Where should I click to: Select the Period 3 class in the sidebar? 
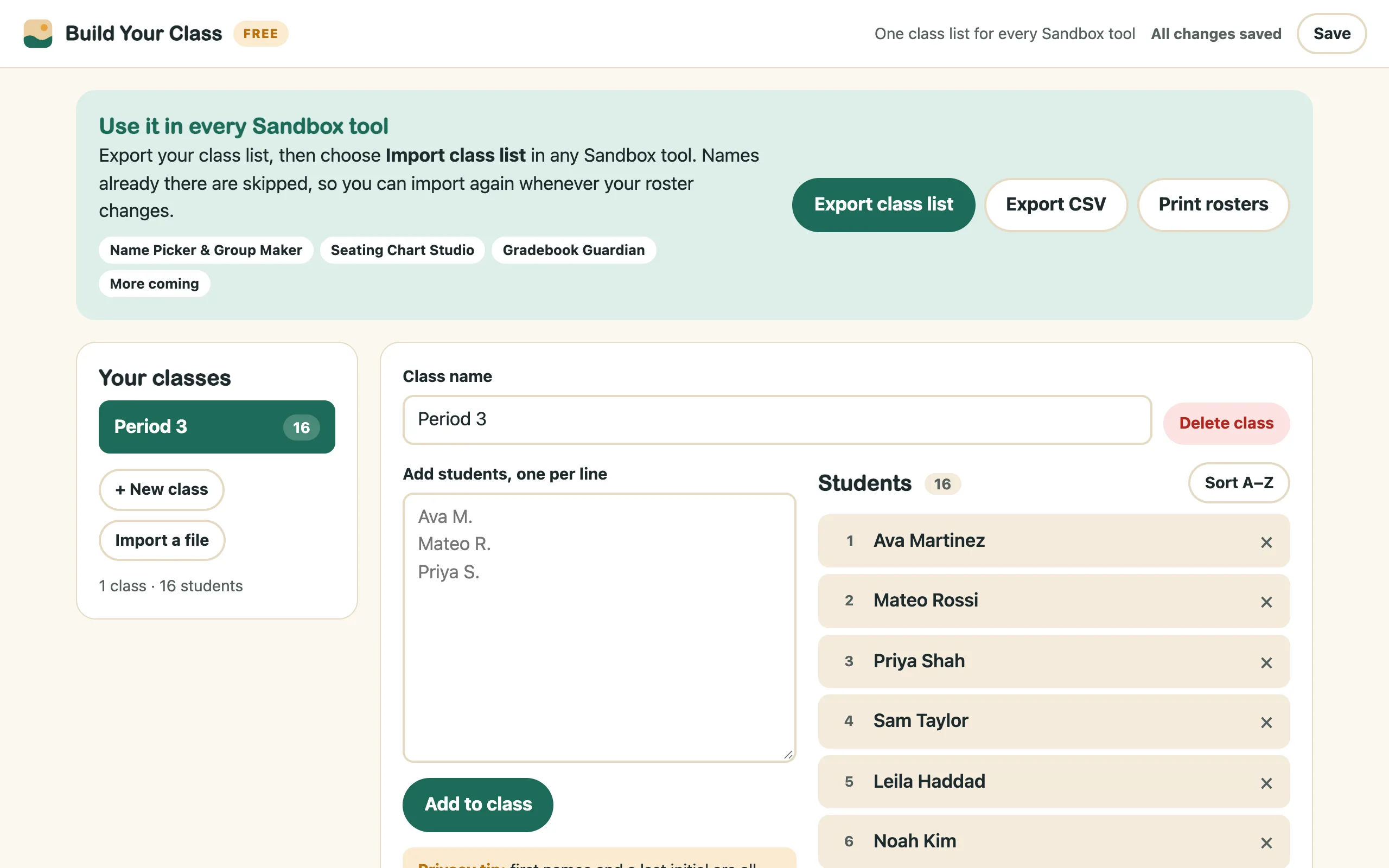pos(217,426)
